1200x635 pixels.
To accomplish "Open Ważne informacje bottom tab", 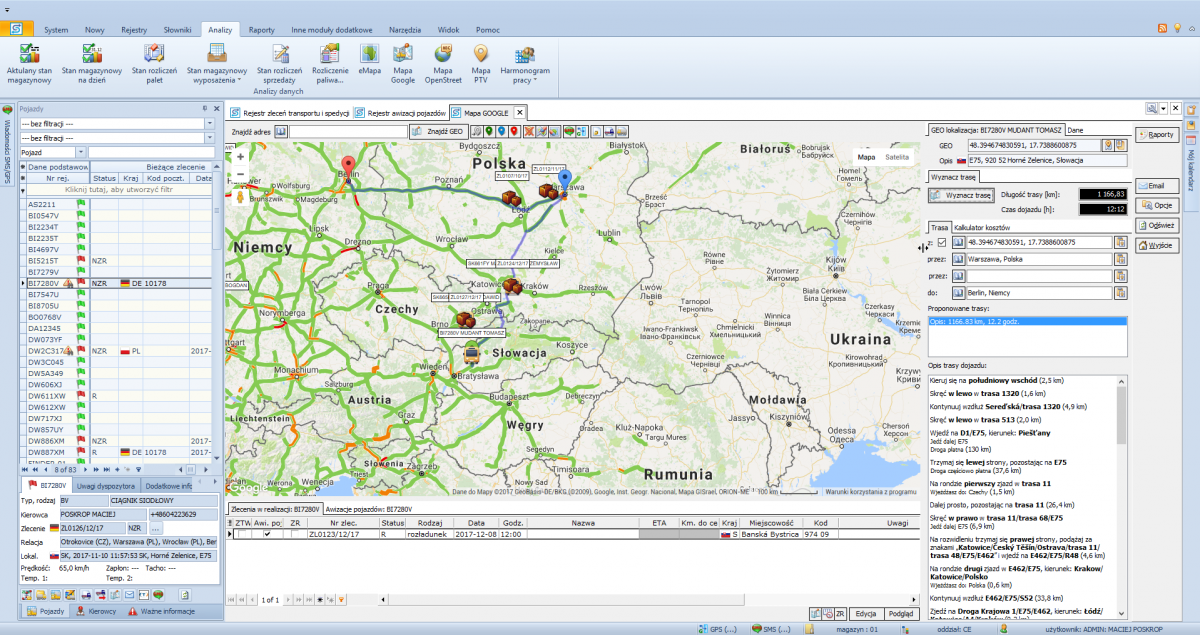I will coord(160,610).
